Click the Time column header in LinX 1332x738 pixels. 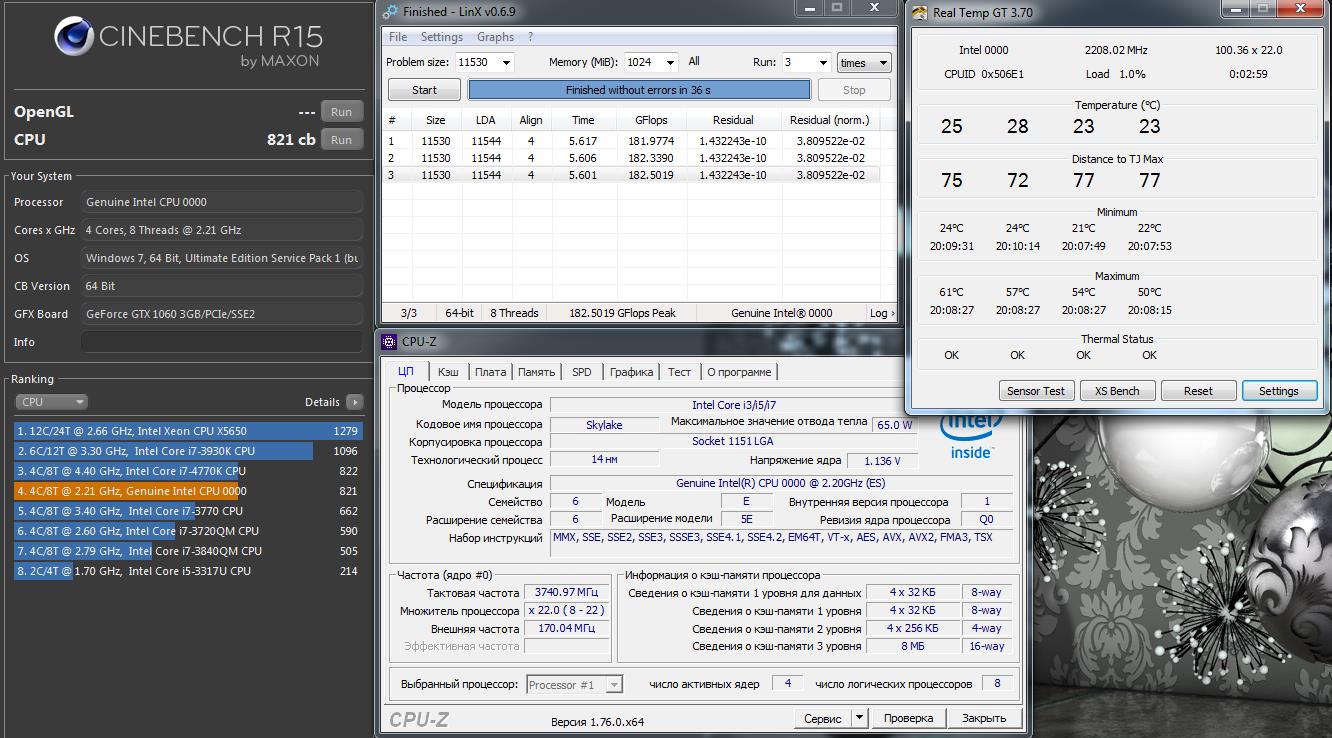tap(582, 120)
